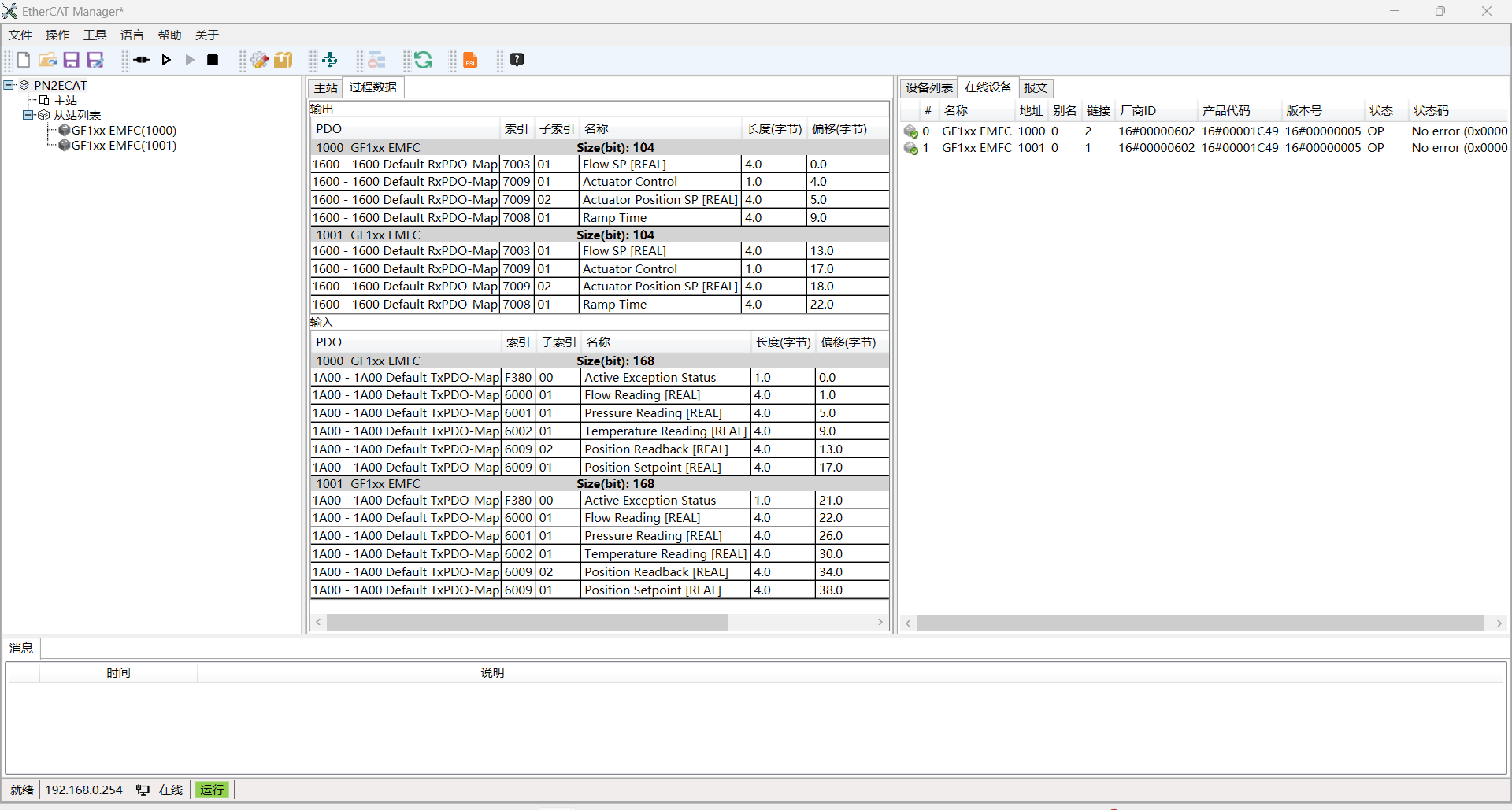Collapse the 从站列表 tree node
The width and height of the screenshot is (1512, 810).
(x=28, y=115)
